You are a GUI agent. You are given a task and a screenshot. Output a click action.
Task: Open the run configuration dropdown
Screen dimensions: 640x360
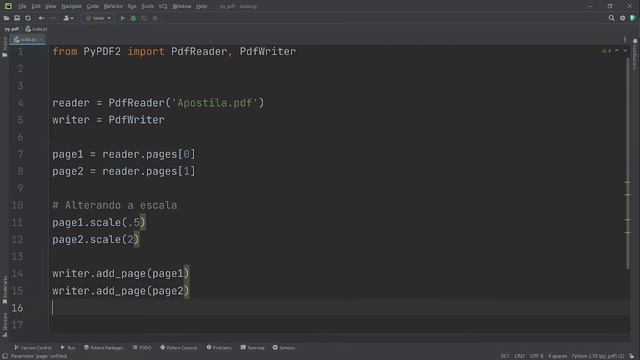[x=98, y=18]
